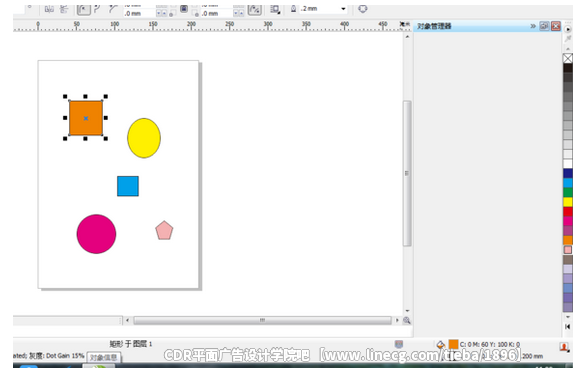Select the magenta palette swatch
579x374 pixels.
pyautogui.click(x=568, y=222)
